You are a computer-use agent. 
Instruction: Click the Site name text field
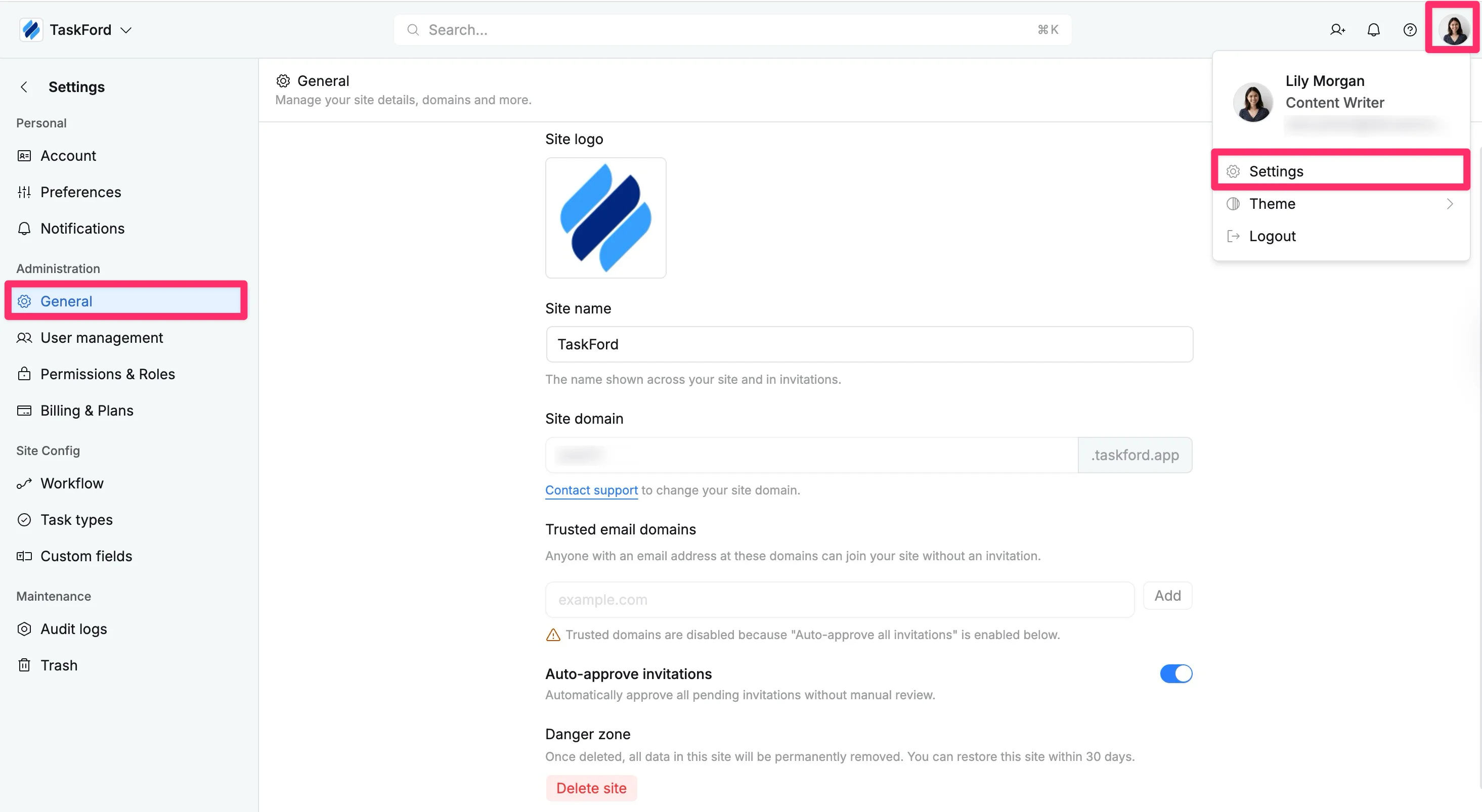(869, 344)
